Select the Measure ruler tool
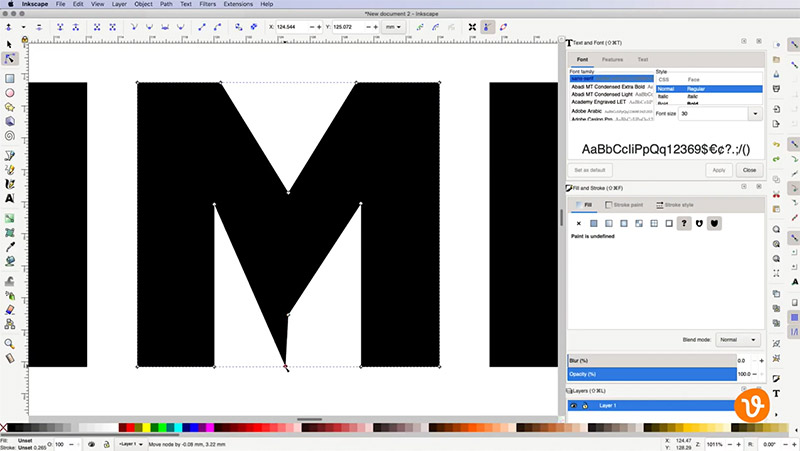 click(9, 358)
